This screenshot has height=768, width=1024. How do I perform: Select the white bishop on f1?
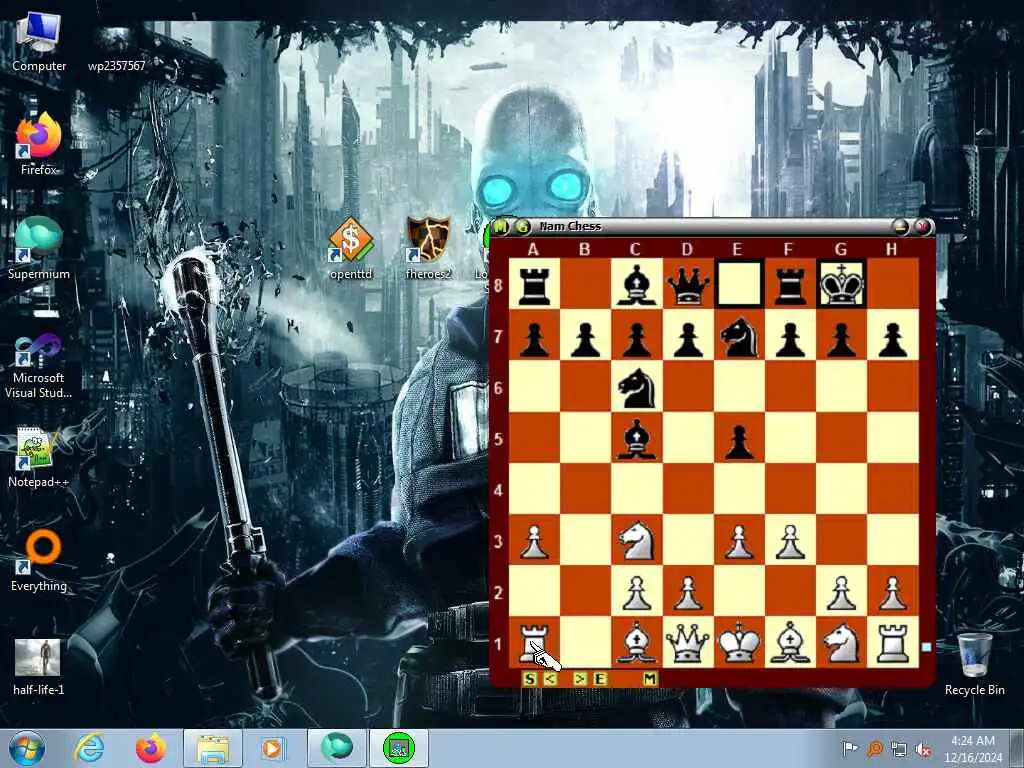[x=790, y=643]
